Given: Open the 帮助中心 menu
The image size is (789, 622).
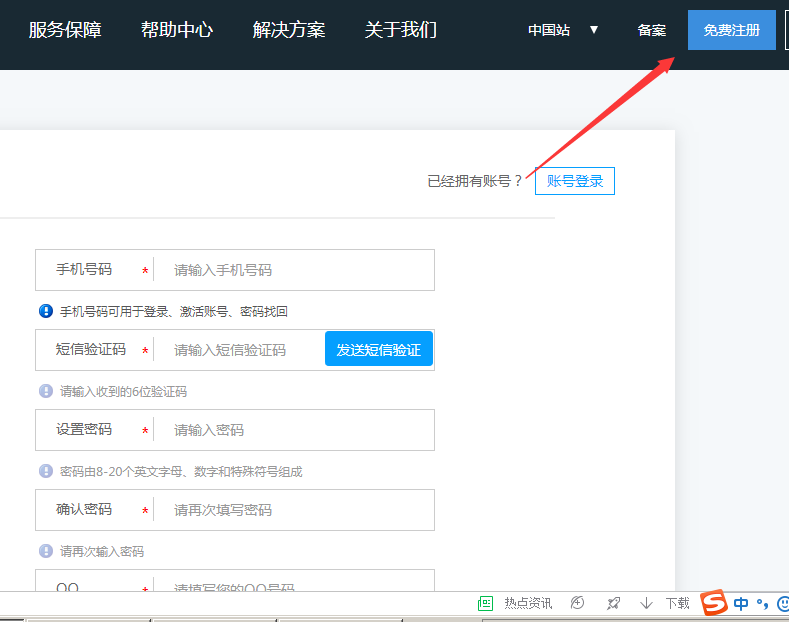Looking at the screenshot, I should tap(177, 30).
